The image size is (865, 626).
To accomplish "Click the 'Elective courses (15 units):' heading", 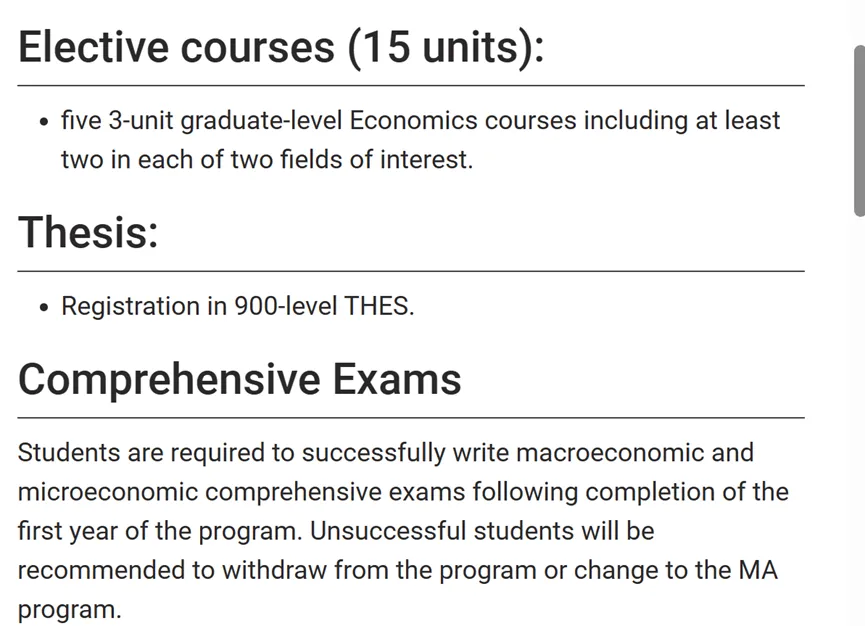I will [281, 47].
